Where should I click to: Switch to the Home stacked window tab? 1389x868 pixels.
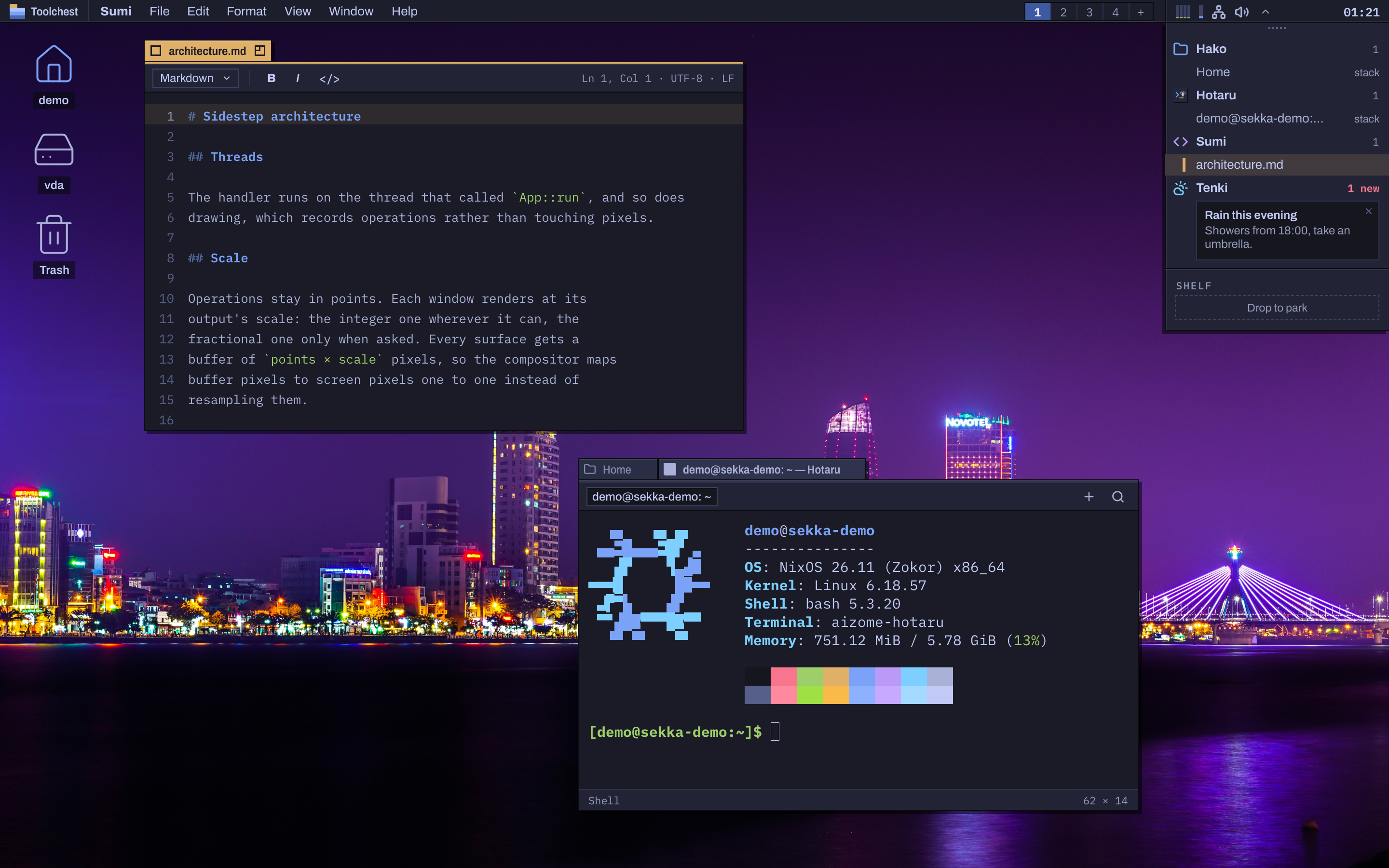618,470
